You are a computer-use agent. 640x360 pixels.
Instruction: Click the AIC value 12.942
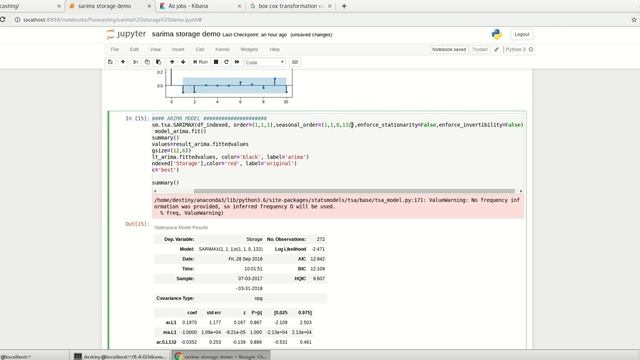318,259
